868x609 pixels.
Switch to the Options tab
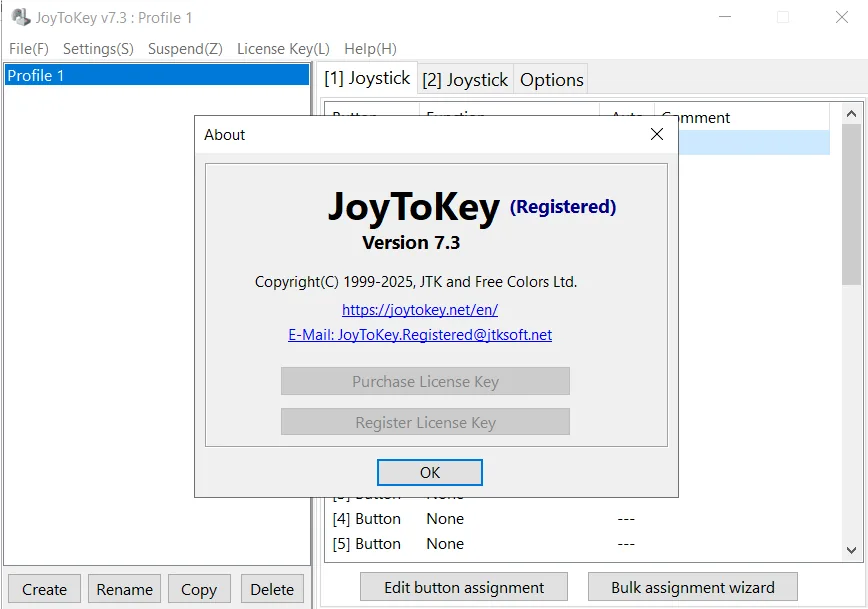(x=551, y=80)
